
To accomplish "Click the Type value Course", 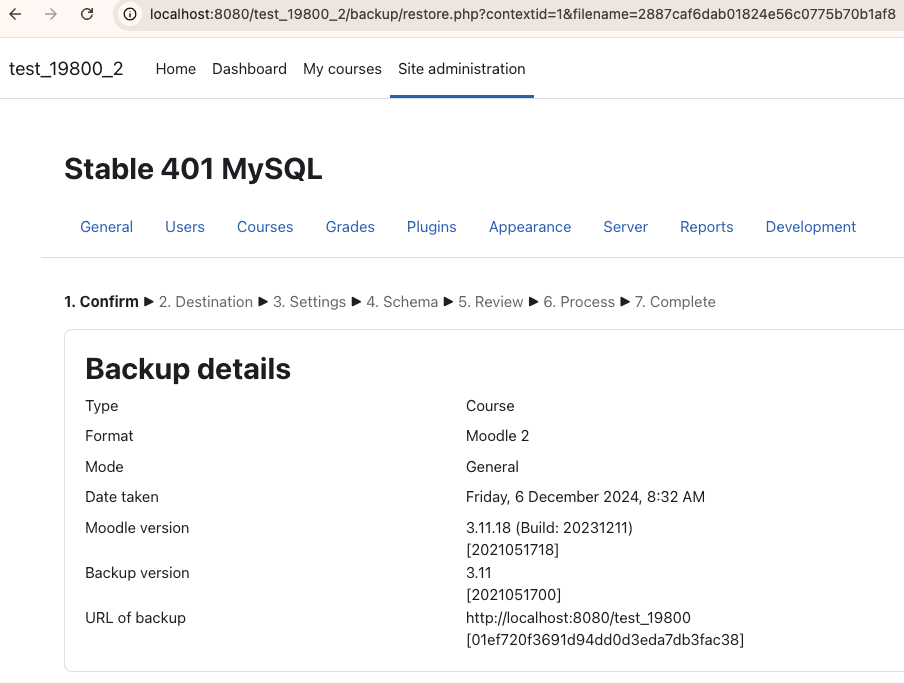I will pos(490,406).
